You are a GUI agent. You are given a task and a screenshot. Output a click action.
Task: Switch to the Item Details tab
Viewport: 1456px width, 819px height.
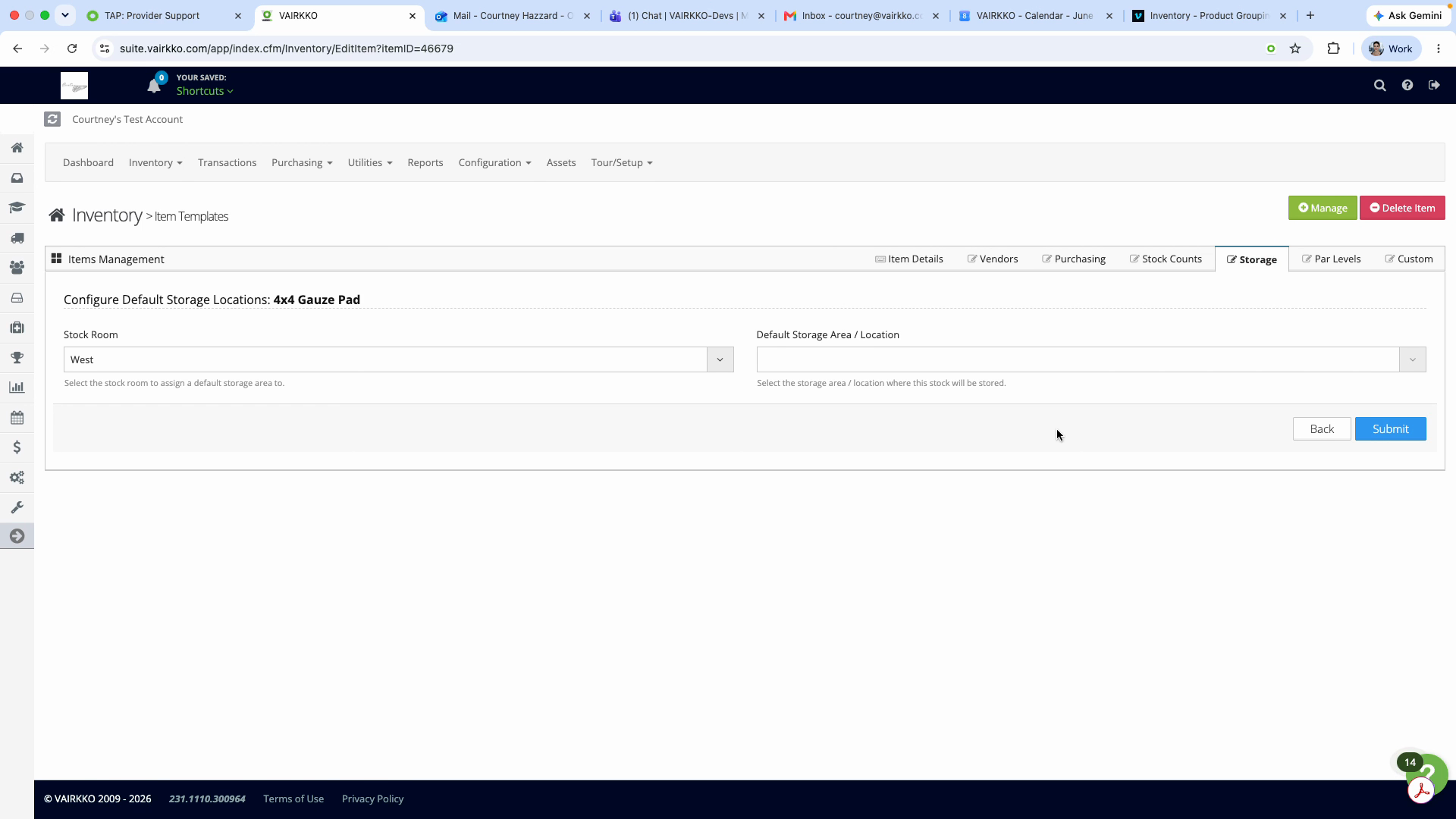point(909,259)
